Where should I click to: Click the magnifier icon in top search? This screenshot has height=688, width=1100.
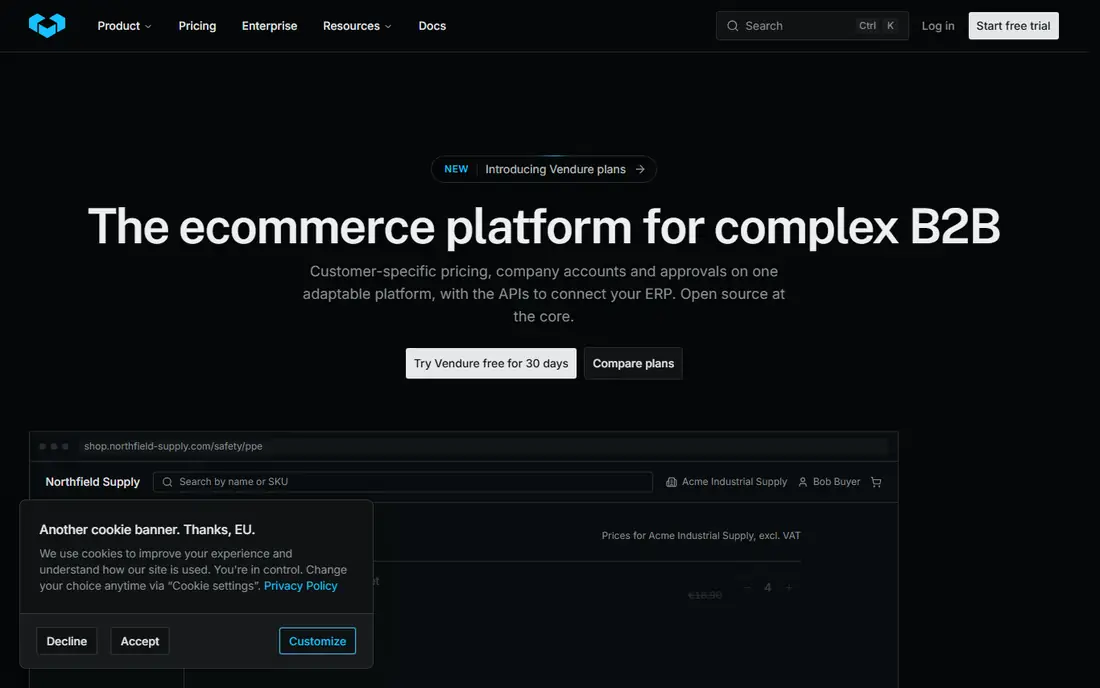tap(732, 26)
